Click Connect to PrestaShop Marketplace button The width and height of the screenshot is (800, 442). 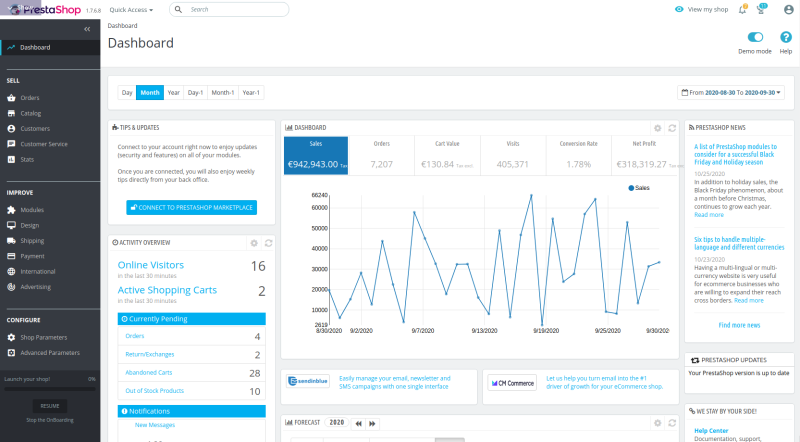191,208
